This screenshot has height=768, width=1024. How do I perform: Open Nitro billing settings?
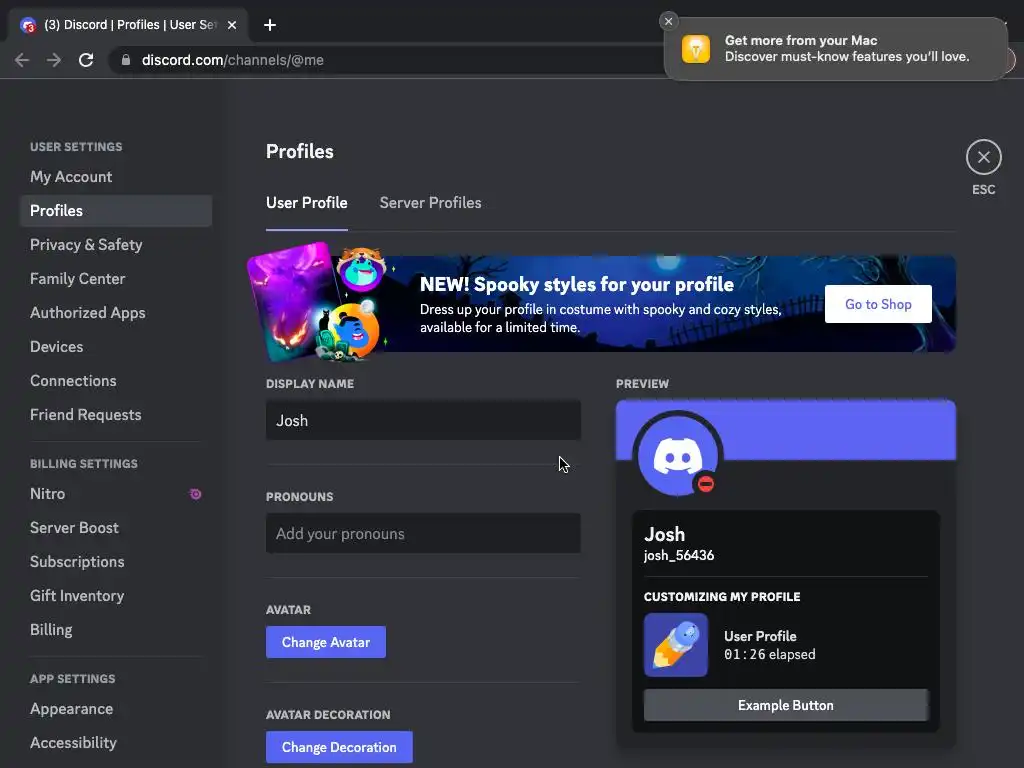[116, 494]
